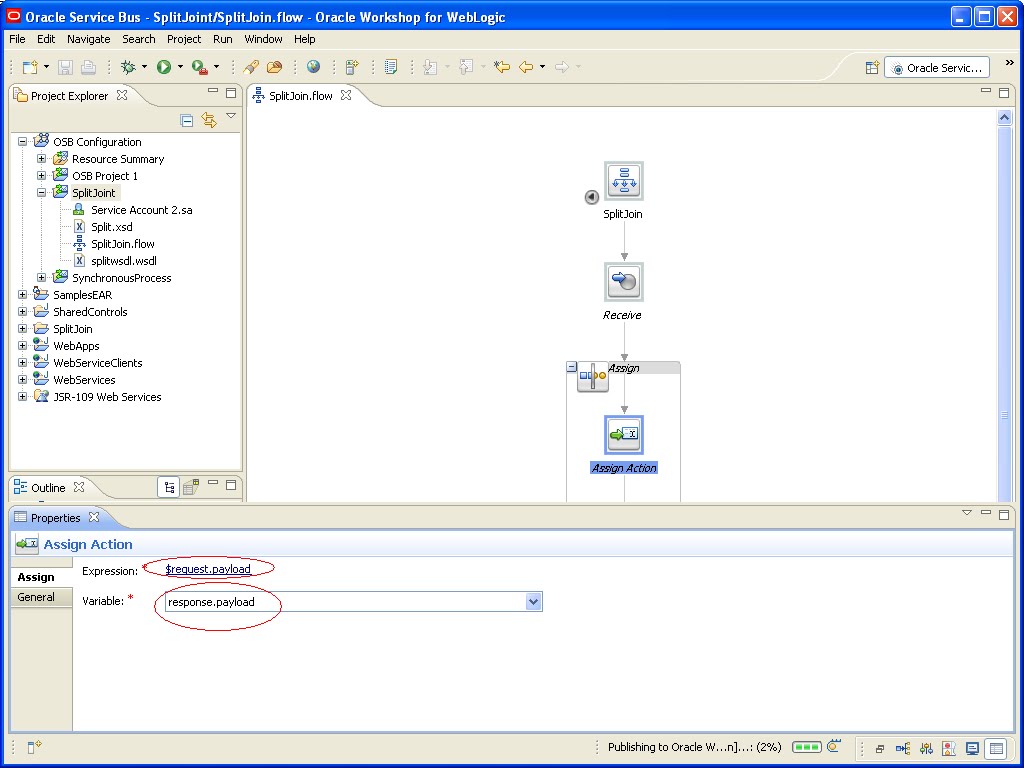
Task: Click the green Run icon
Action: pyautogui.click(x=163, y=67)
